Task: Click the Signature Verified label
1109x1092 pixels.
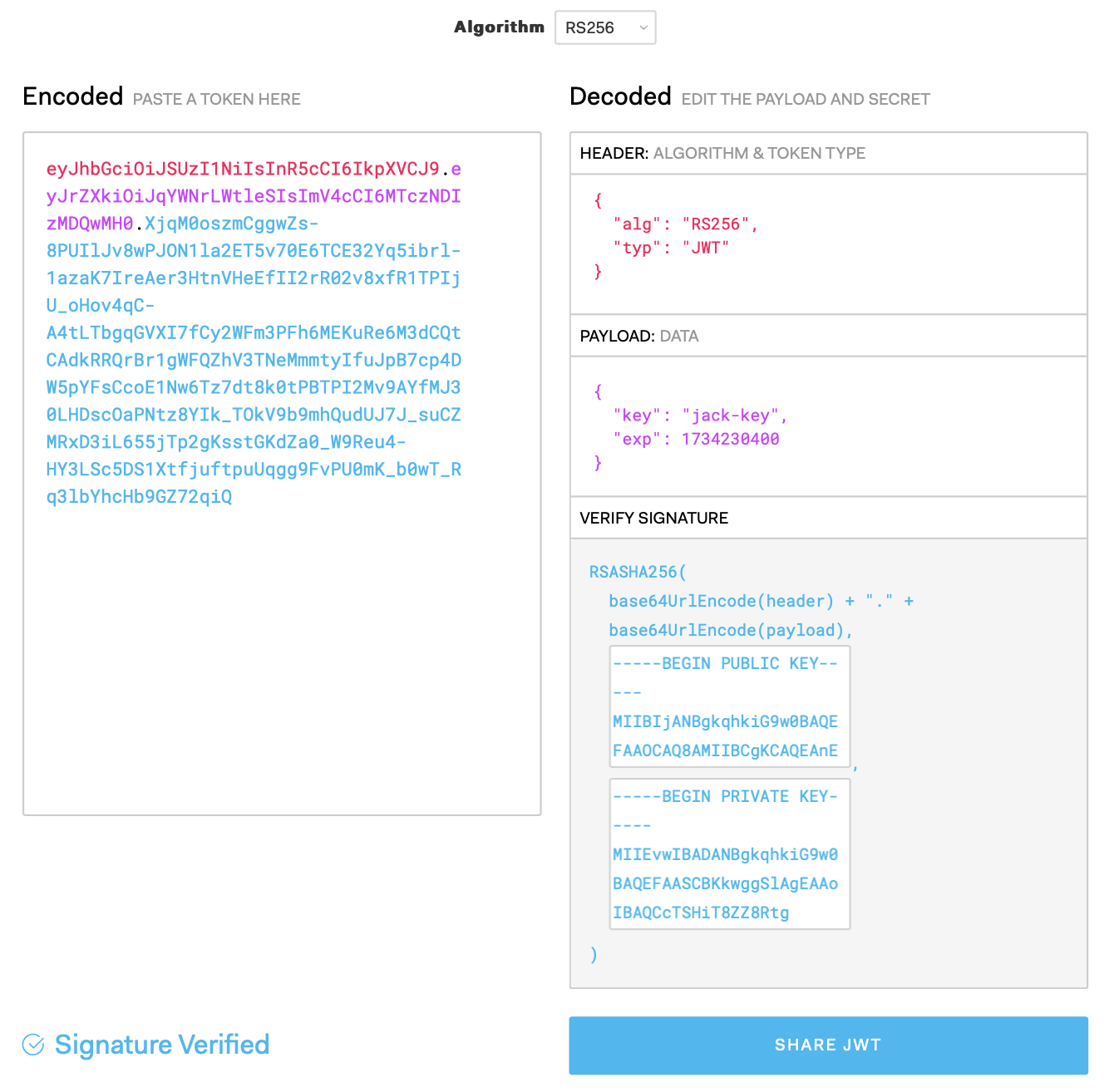Action: click(x=161, y=1045)
